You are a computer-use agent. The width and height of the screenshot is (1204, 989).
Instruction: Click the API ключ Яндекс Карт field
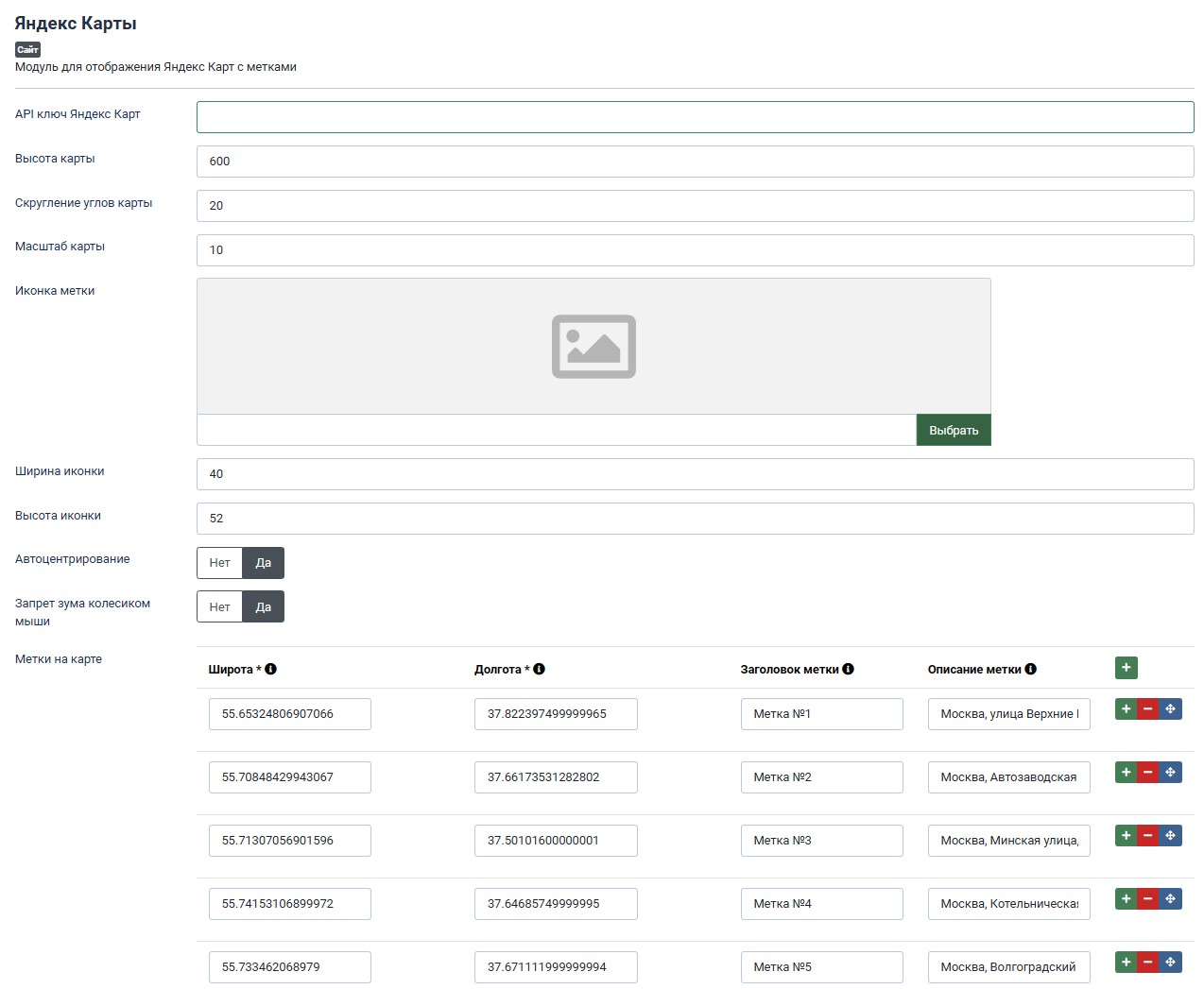[x=695, y=117]
